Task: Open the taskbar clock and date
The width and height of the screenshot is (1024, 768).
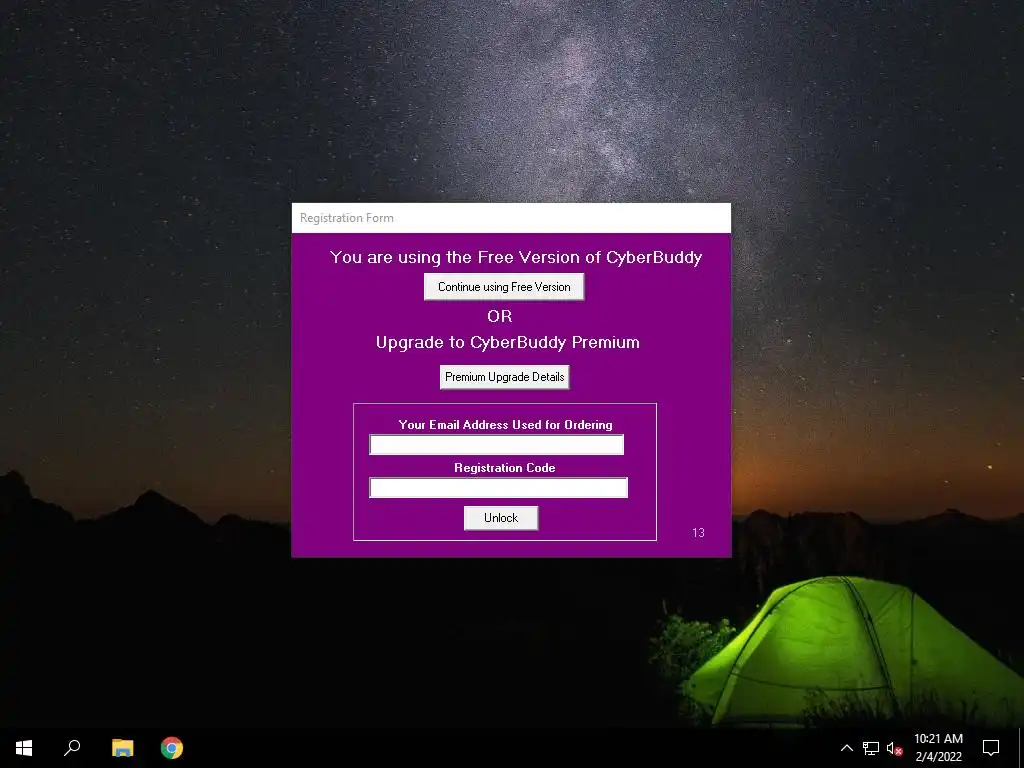Action: point(938,748)
